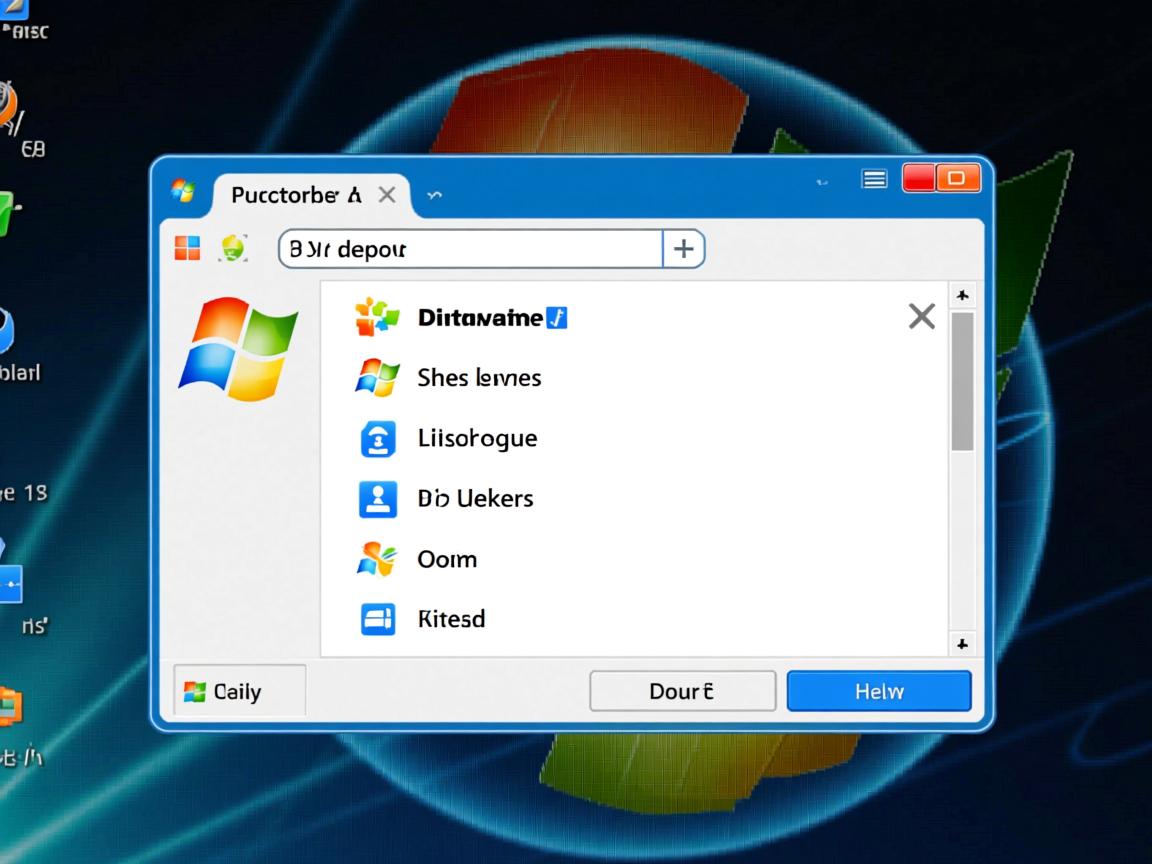Viewport: 1152px width, 864px height.
Task: Click into the B3it depoit input field
Action: [x=470, y=249]
